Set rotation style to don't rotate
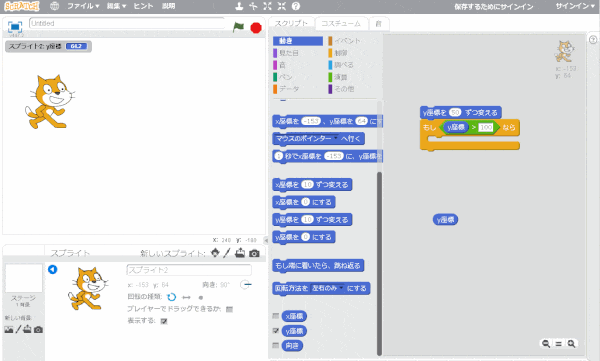Screen dimensions: 600x361 coord(201,297)
